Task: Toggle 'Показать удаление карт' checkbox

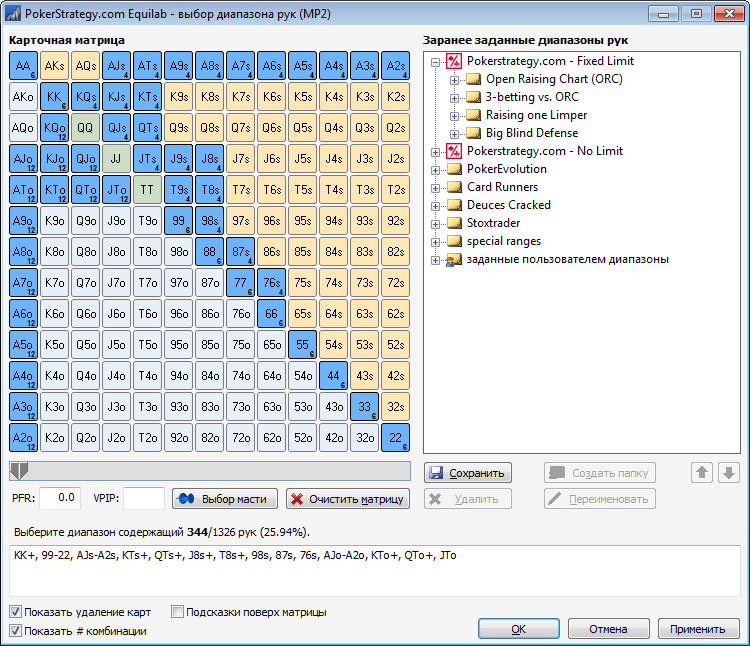Action: point(16,612)
